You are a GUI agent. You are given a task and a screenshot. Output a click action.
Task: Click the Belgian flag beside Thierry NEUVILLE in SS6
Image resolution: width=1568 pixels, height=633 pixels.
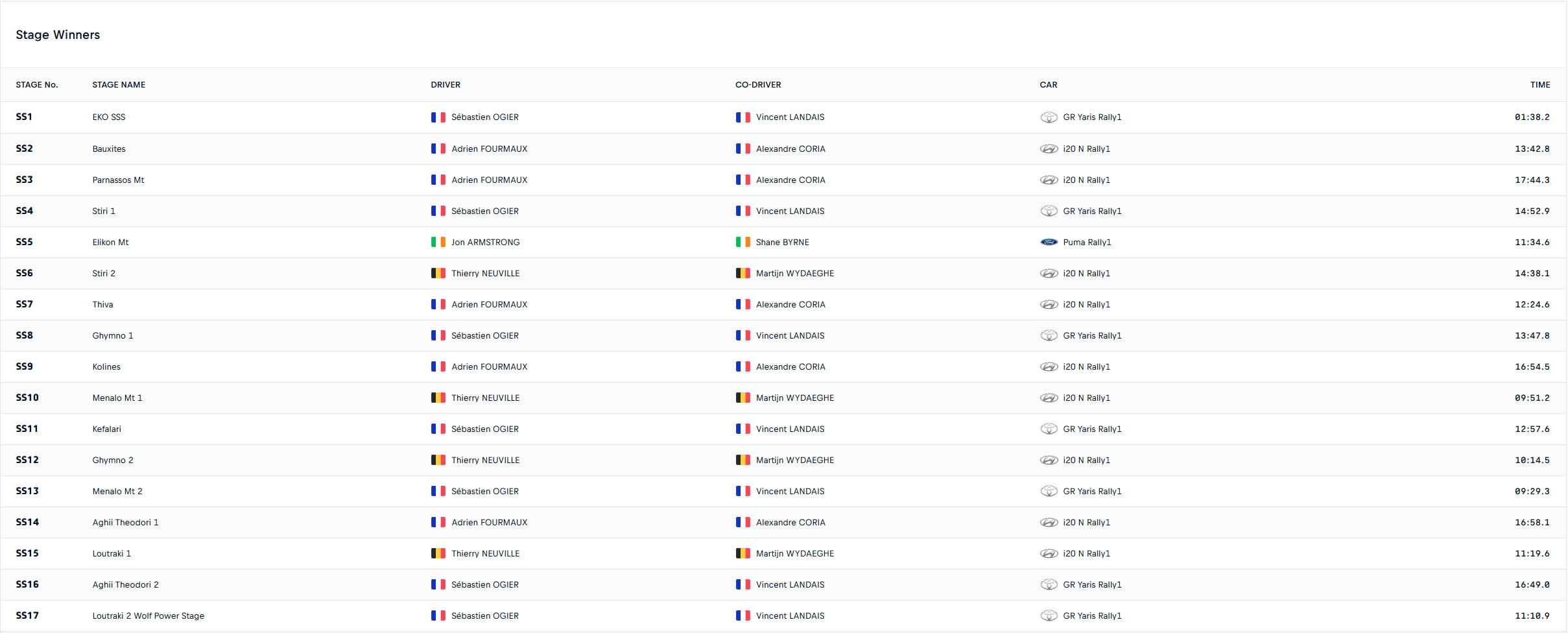[x=438, y=273]
